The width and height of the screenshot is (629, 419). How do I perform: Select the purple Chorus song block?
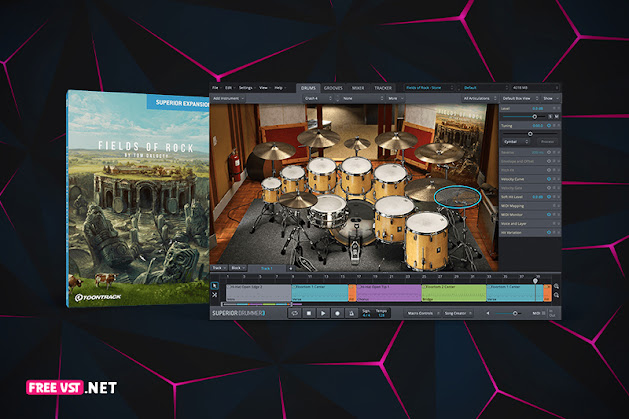(x=389, y=293)
